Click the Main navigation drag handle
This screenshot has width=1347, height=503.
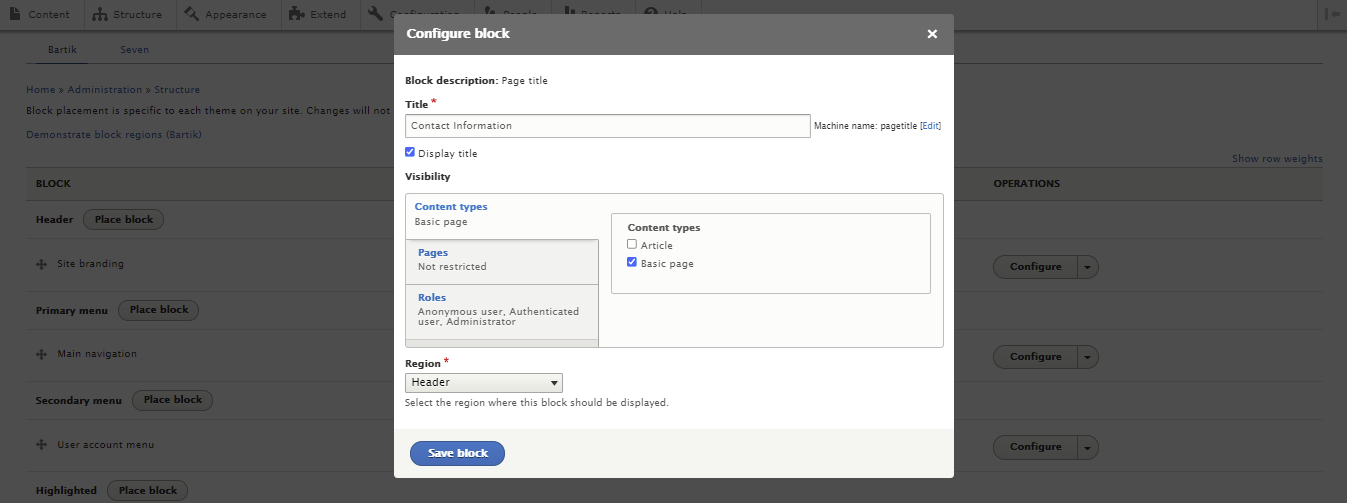point(42,355)
